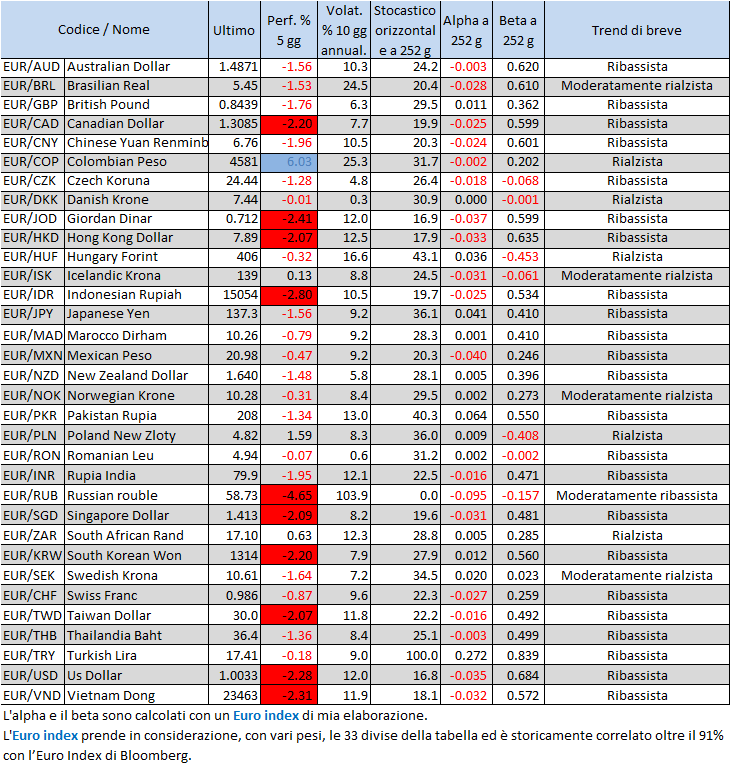Click the 'South Korean Won' cell
This screenshot has height=765, width=730.
click(x=137, y=556)
